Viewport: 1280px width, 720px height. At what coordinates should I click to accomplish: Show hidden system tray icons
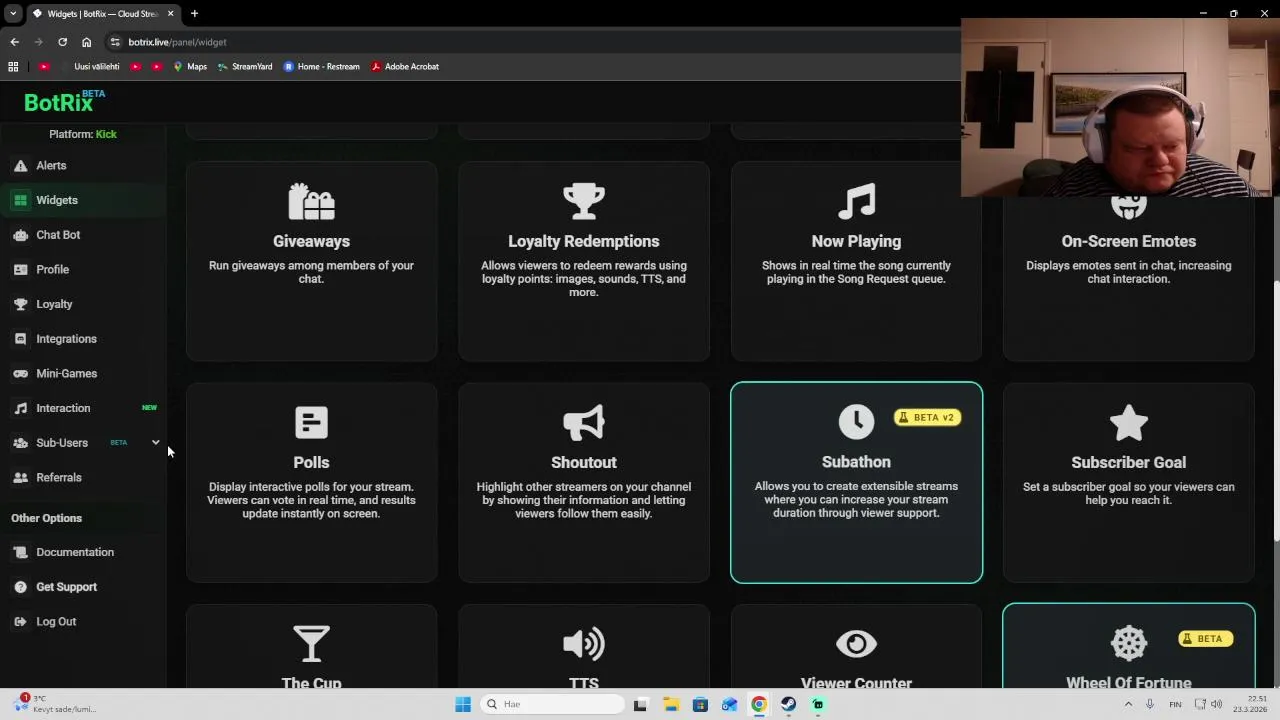point(1129,704)
